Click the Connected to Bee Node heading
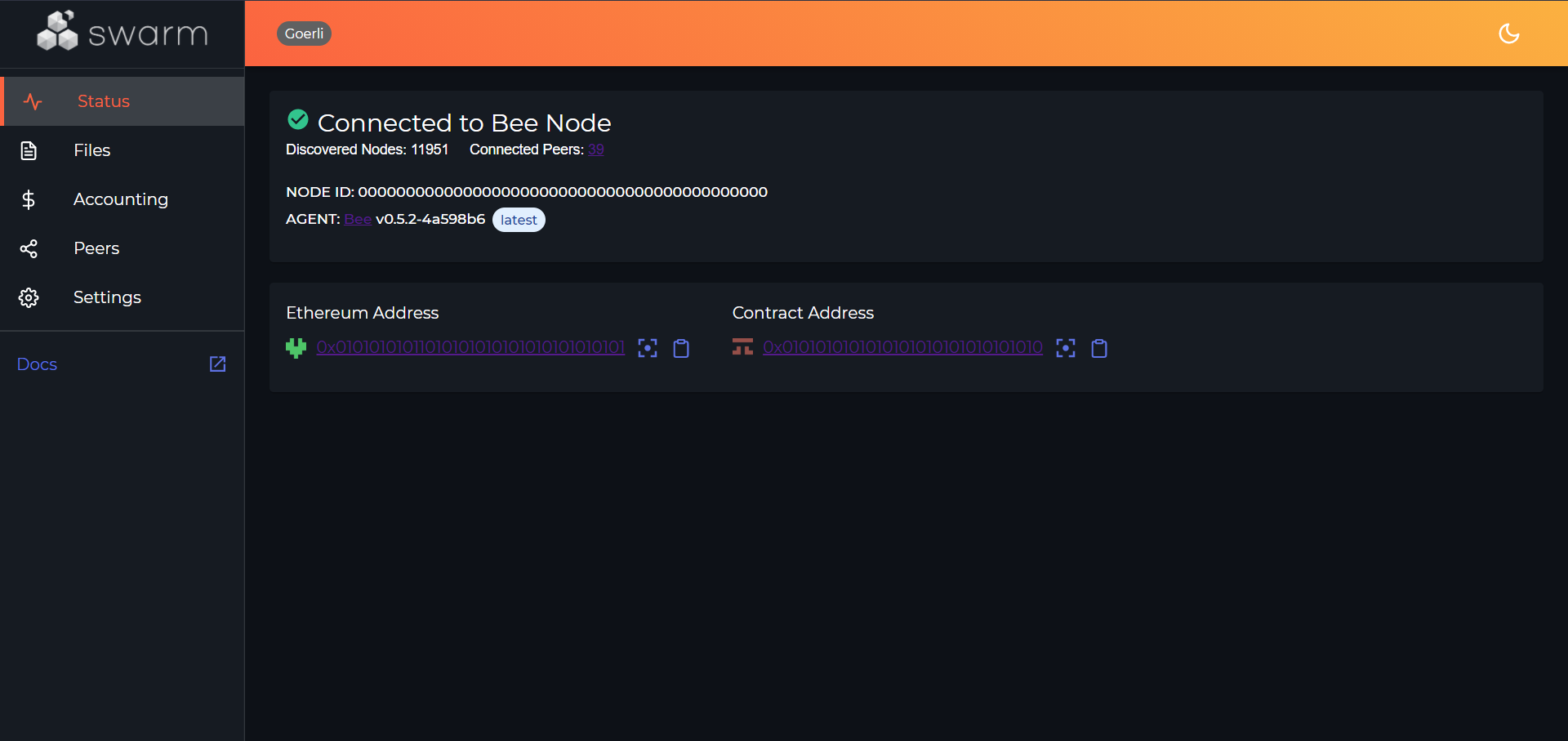 coord(464,123)
